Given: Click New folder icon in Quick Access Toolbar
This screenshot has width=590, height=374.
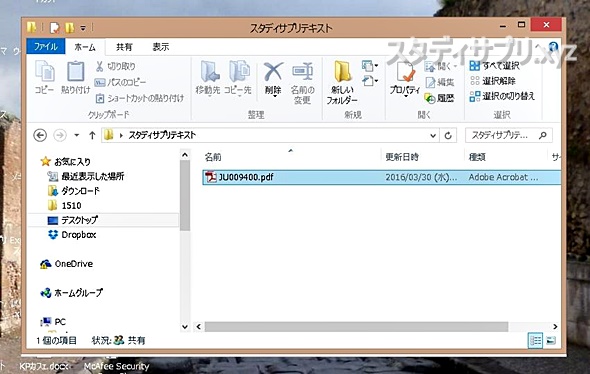Looking at the screenshot, I should (69, 27).
